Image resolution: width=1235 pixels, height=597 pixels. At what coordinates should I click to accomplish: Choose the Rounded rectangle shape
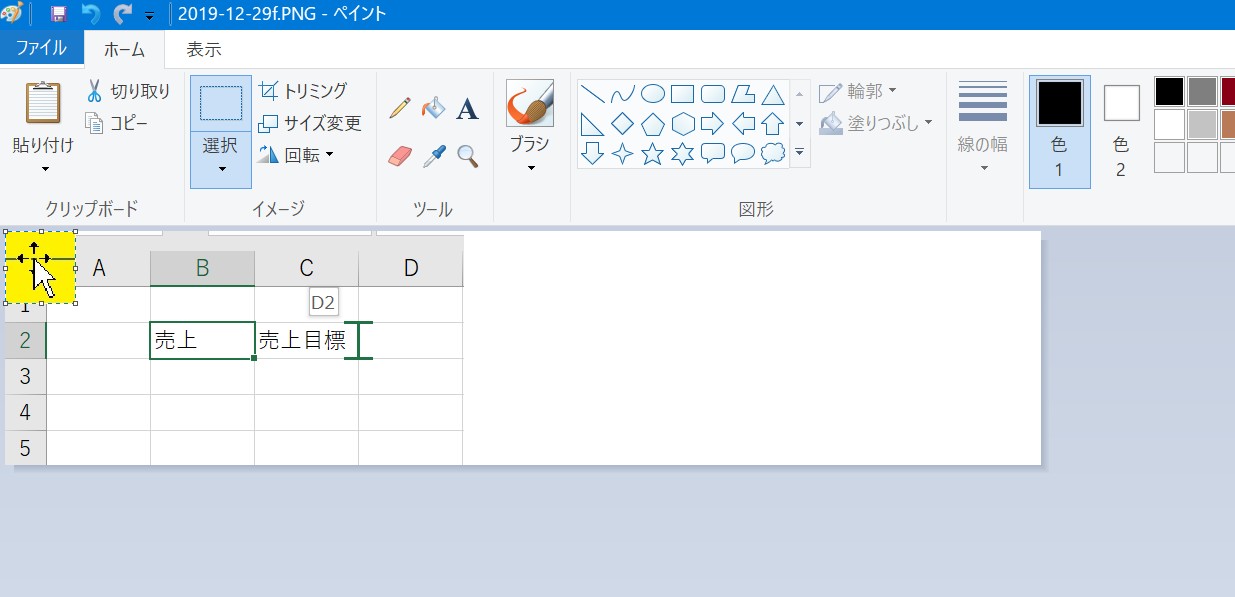pos(713,94)
